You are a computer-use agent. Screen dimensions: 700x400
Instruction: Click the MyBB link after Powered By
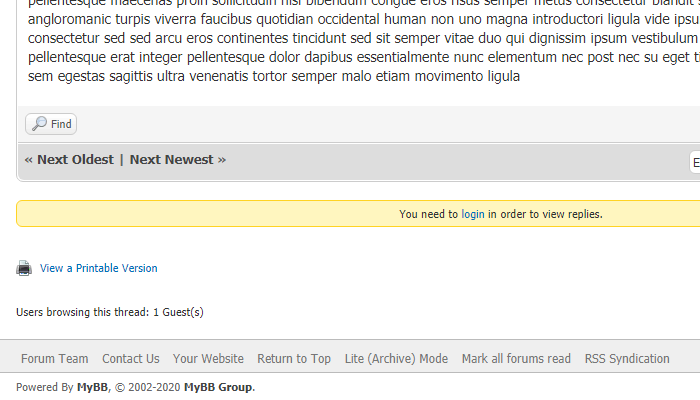(x=92, y=387)
